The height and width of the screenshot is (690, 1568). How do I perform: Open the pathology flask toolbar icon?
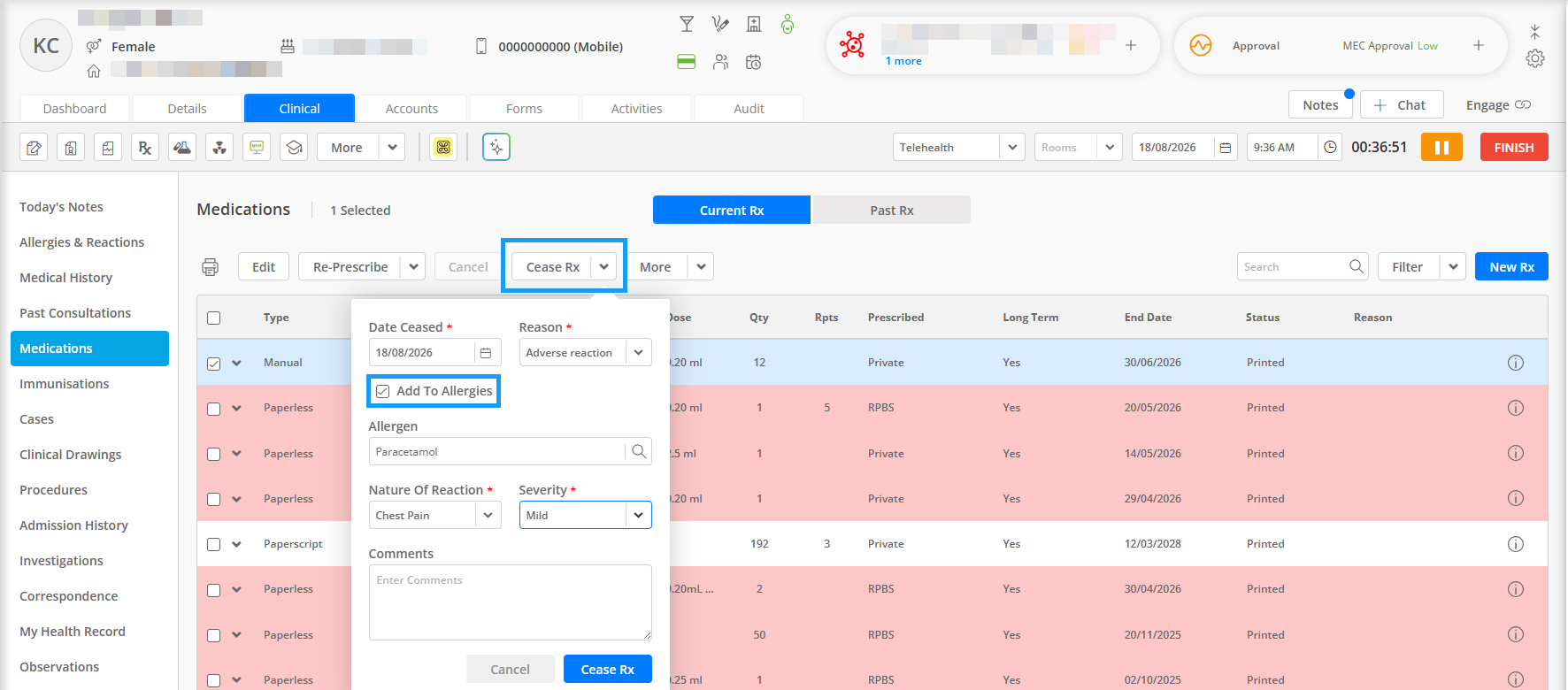tap(182, 148)
